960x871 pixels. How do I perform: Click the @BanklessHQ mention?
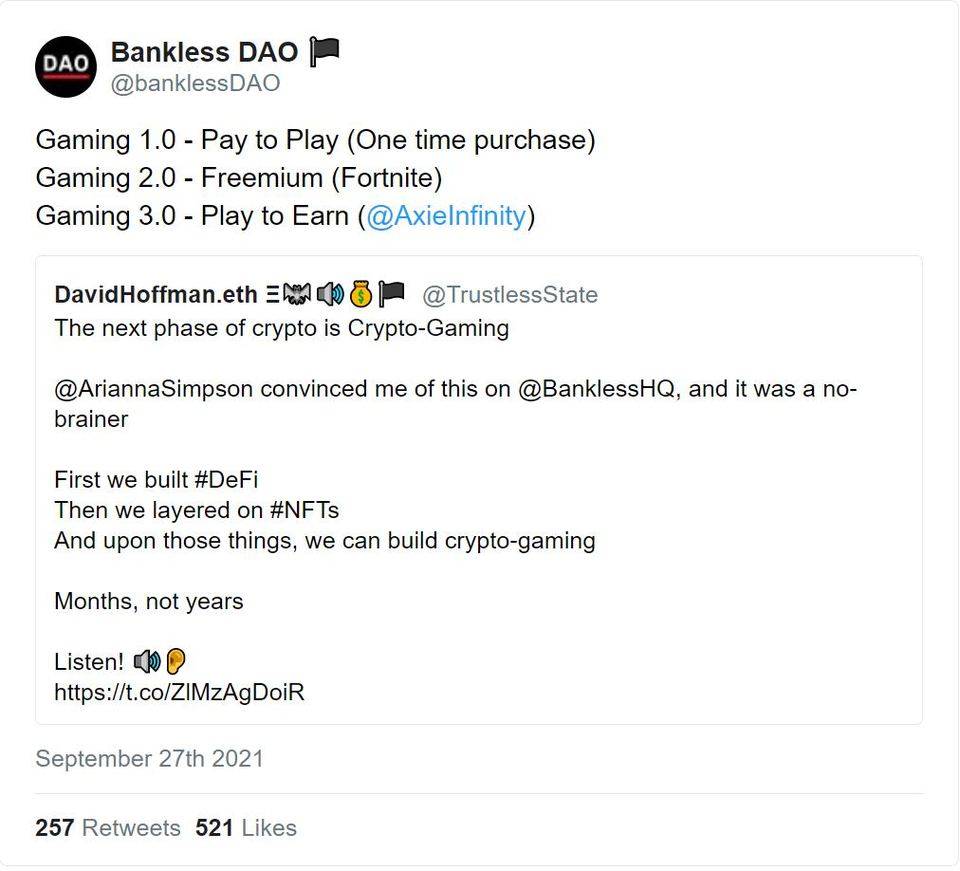click(596, 389)
